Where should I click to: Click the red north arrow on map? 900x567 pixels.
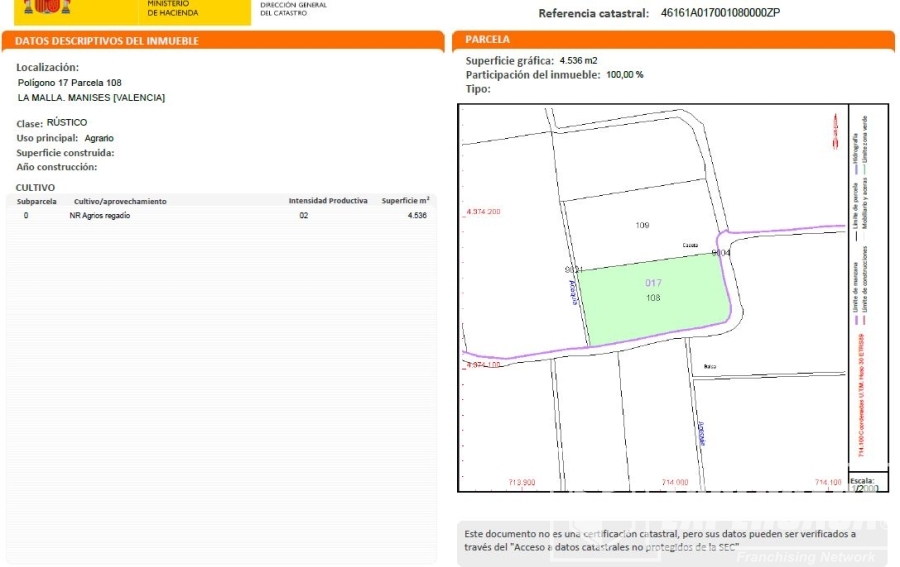tap(834, 132)
